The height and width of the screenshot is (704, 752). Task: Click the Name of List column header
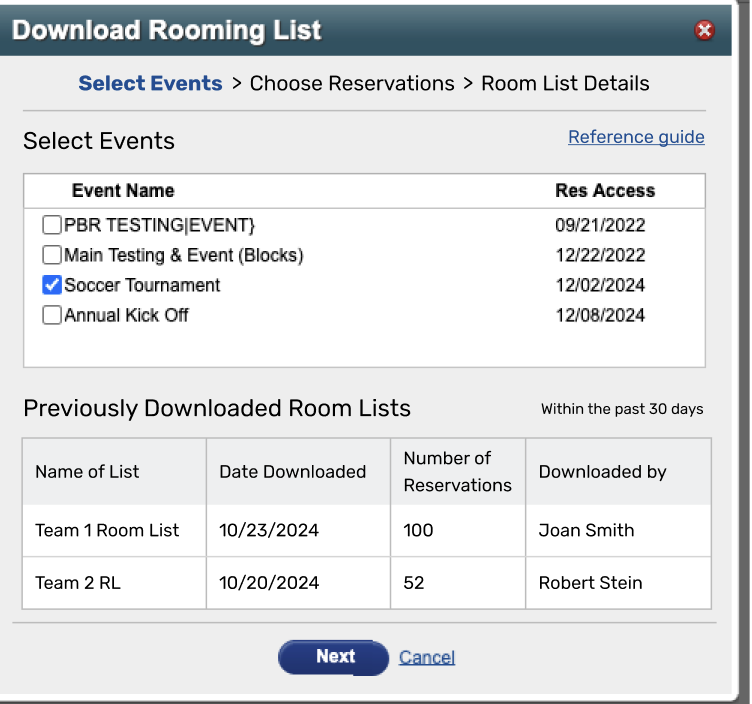87,472
